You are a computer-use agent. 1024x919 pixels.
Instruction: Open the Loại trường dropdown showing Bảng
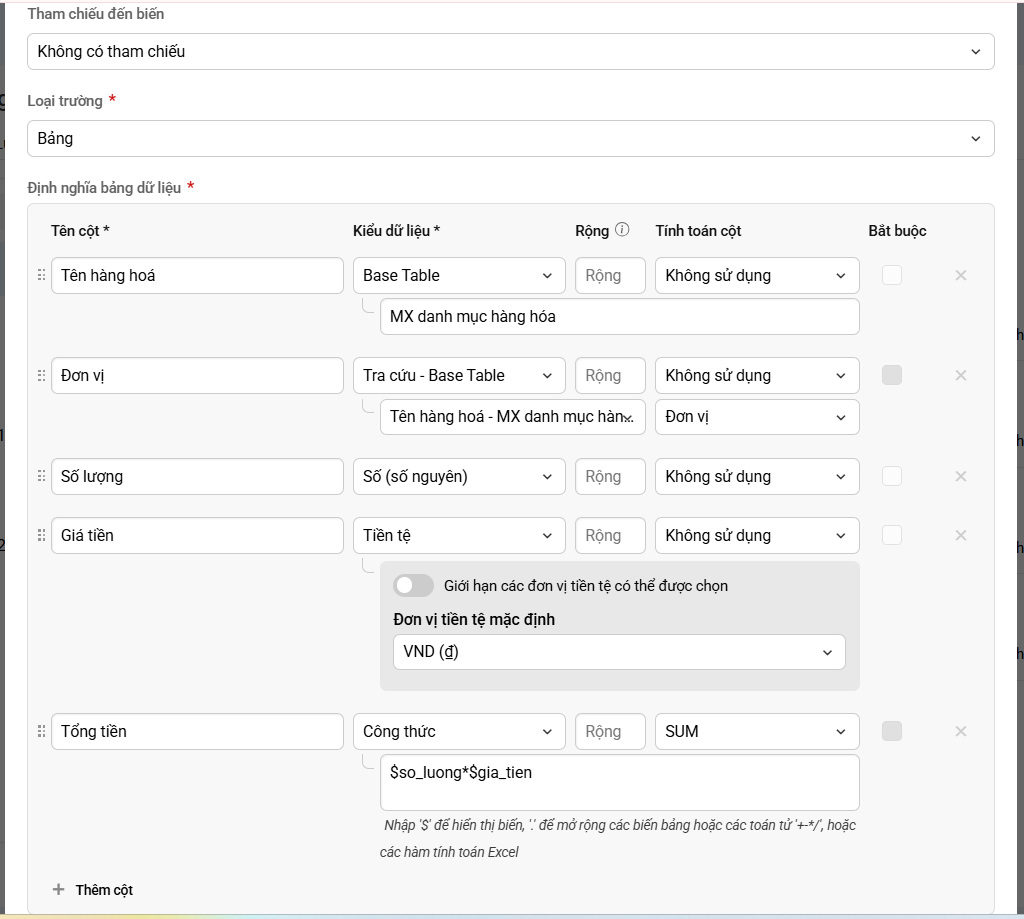511,138
